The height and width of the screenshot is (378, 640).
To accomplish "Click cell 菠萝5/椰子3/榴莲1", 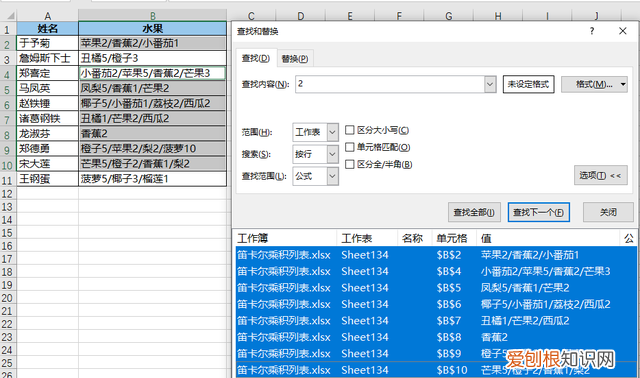I will (153, 179).
